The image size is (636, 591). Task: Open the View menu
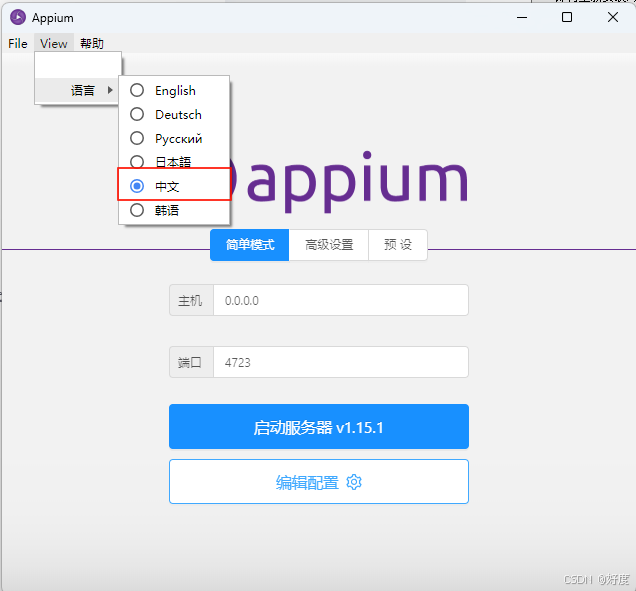54,43
